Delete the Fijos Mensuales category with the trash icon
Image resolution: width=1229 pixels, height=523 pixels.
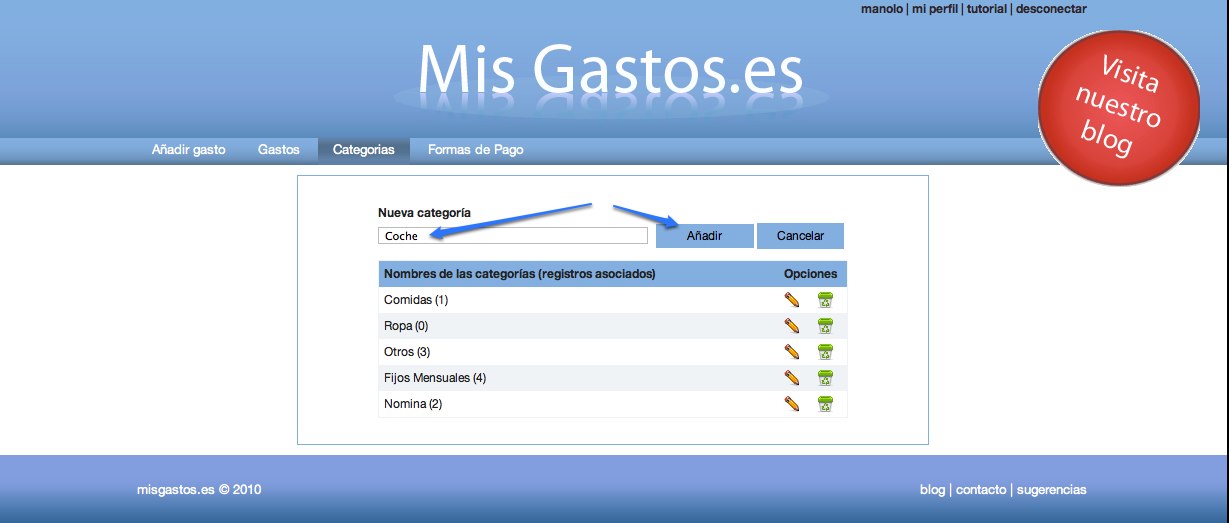(825, 377)
